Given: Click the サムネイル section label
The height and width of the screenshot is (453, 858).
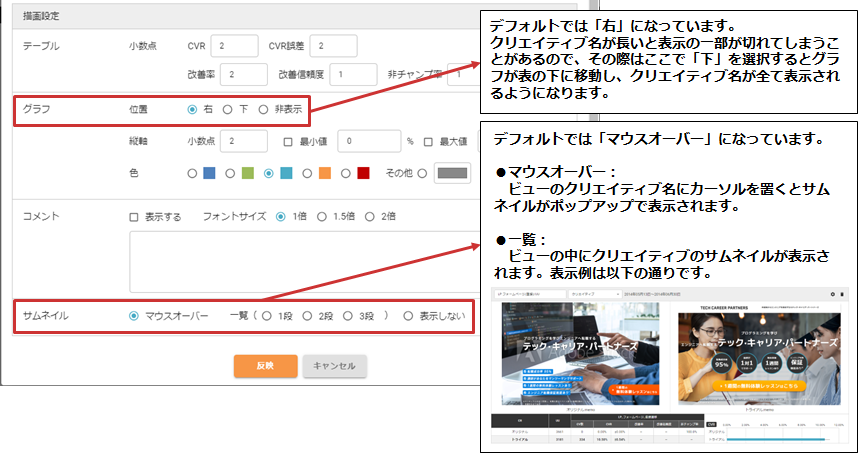Looking at the screenshot, I should click(45, 316).
